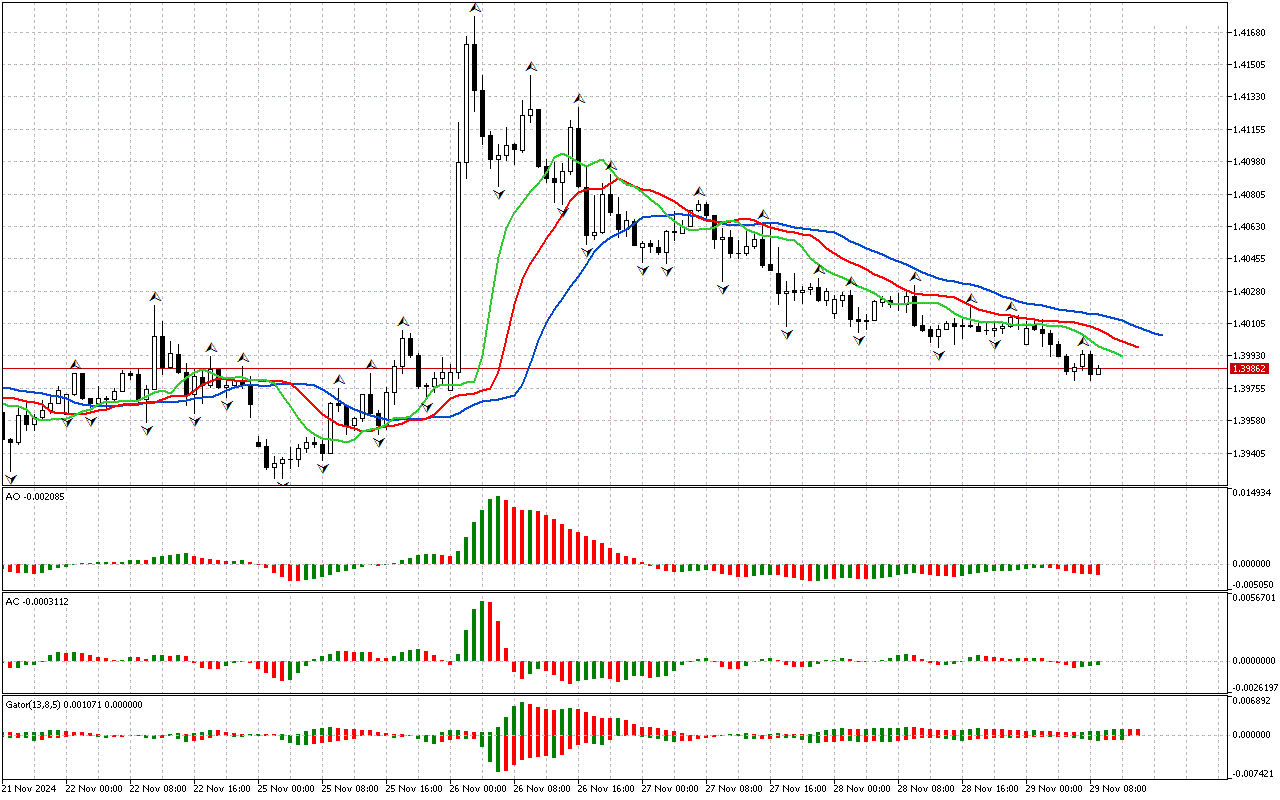This screenshot has width=1280, height=800.
Task: Click the 22 Nov 08:00 time label
Action: click(158, 789)
